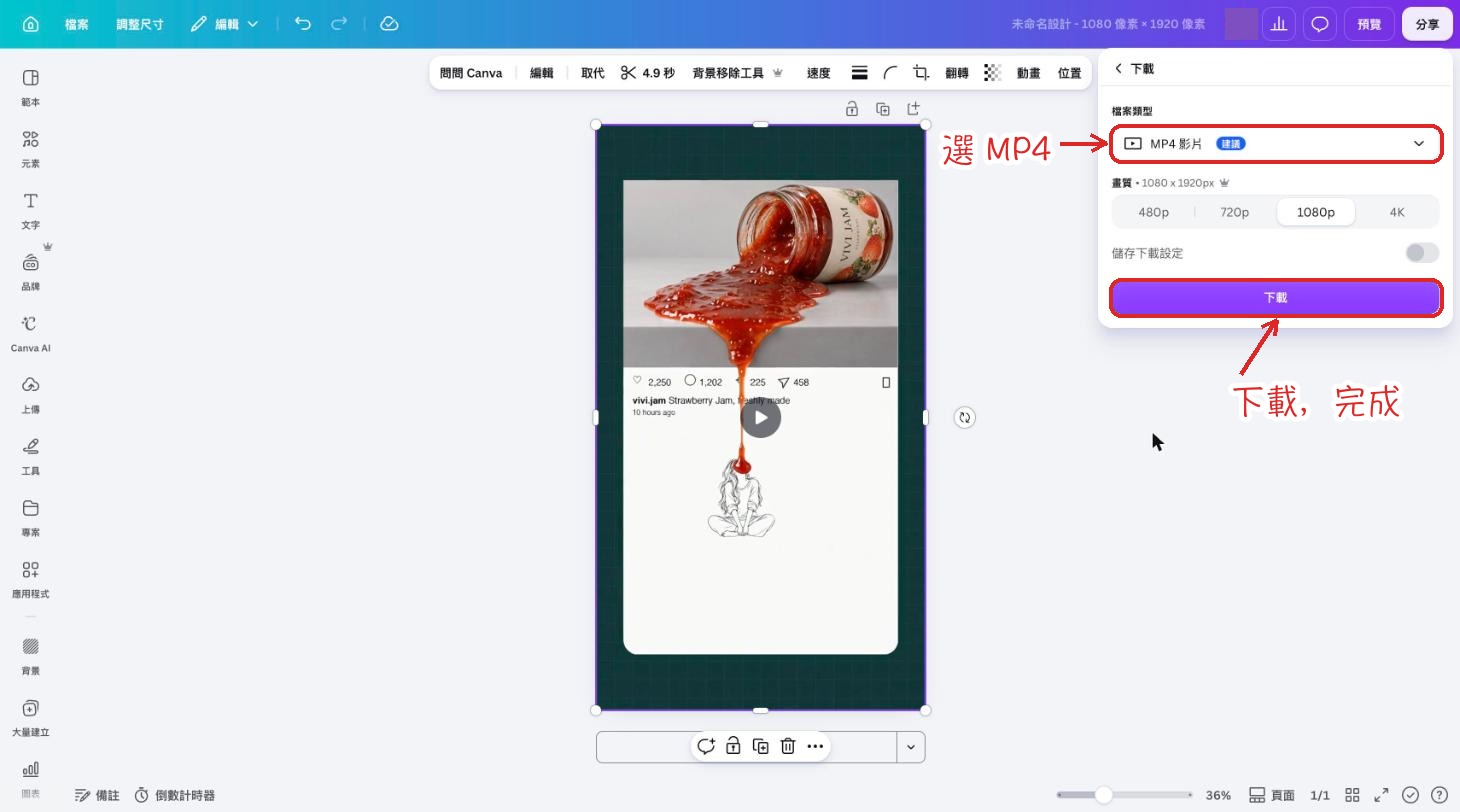
Task: Open comments speech bubble in top bar
Action: (1320, 24)
